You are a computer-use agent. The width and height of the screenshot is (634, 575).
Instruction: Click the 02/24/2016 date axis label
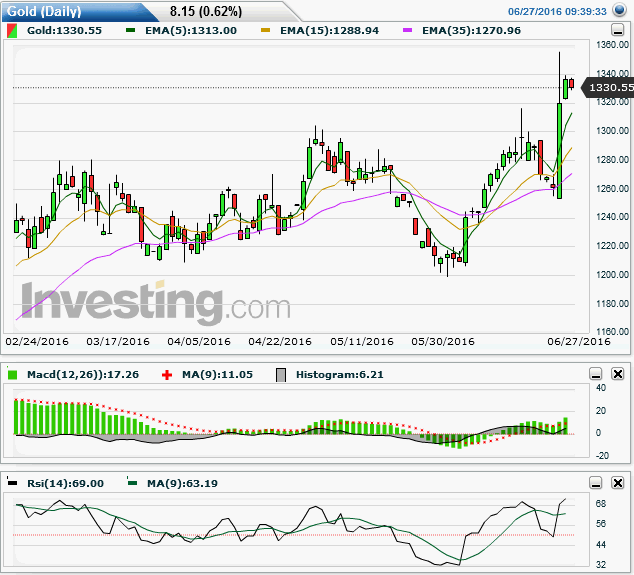[x=37, y=342]
